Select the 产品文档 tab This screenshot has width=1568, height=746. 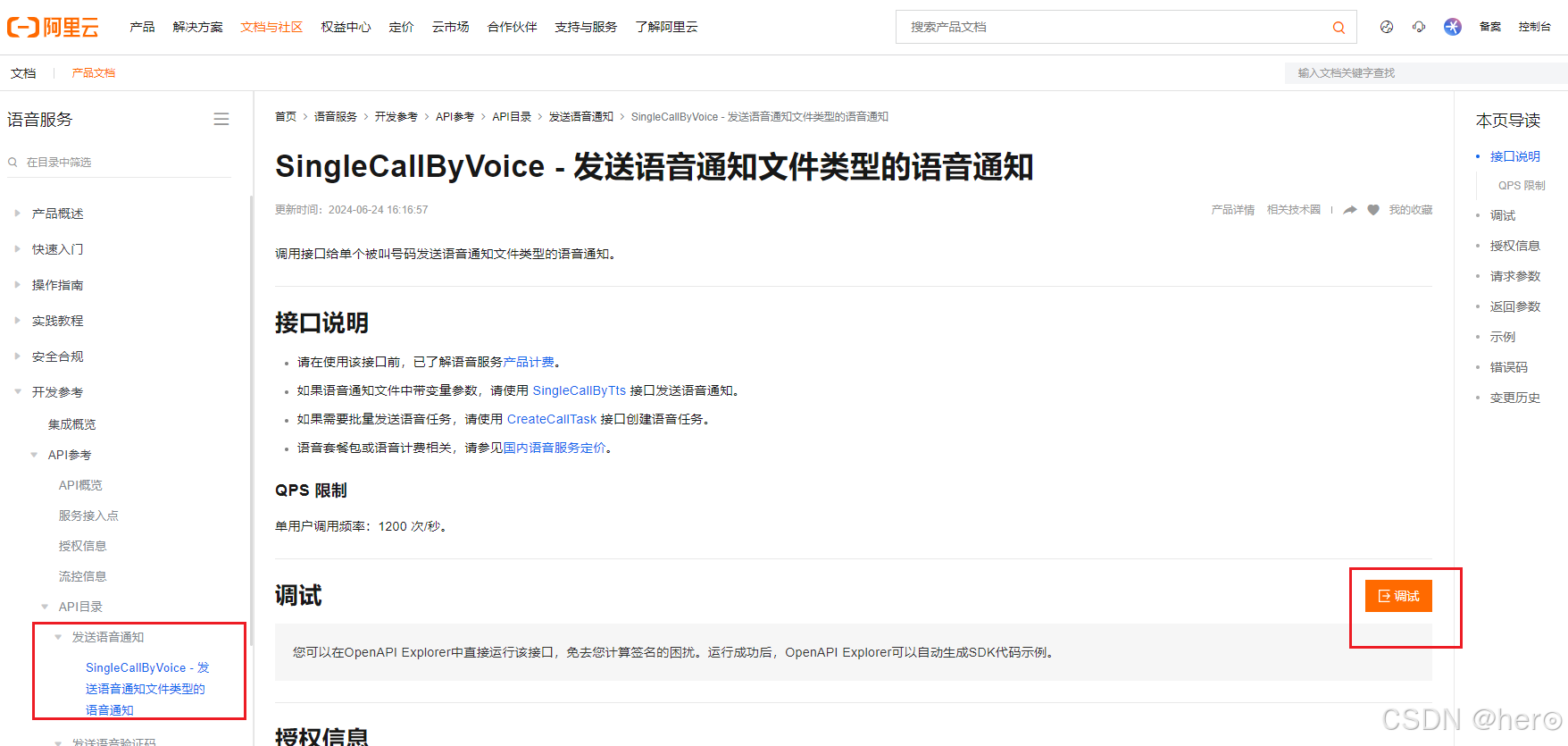[94, 73]
